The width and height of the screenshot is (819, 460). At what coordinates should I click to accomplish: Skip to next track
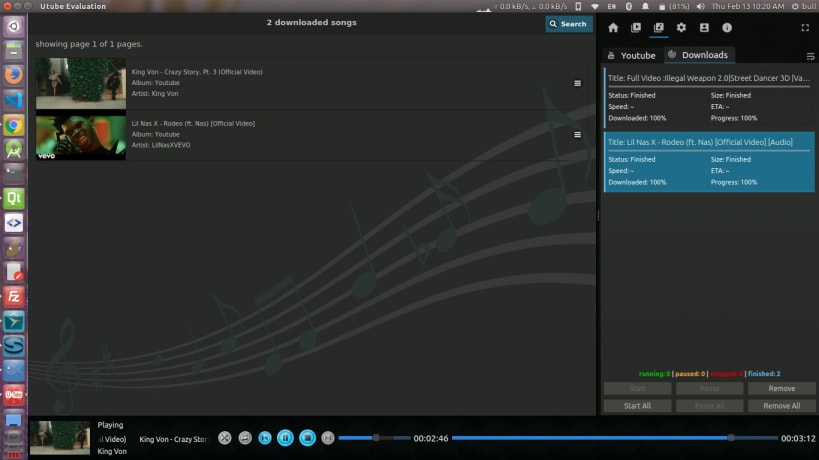coord(327,438)
